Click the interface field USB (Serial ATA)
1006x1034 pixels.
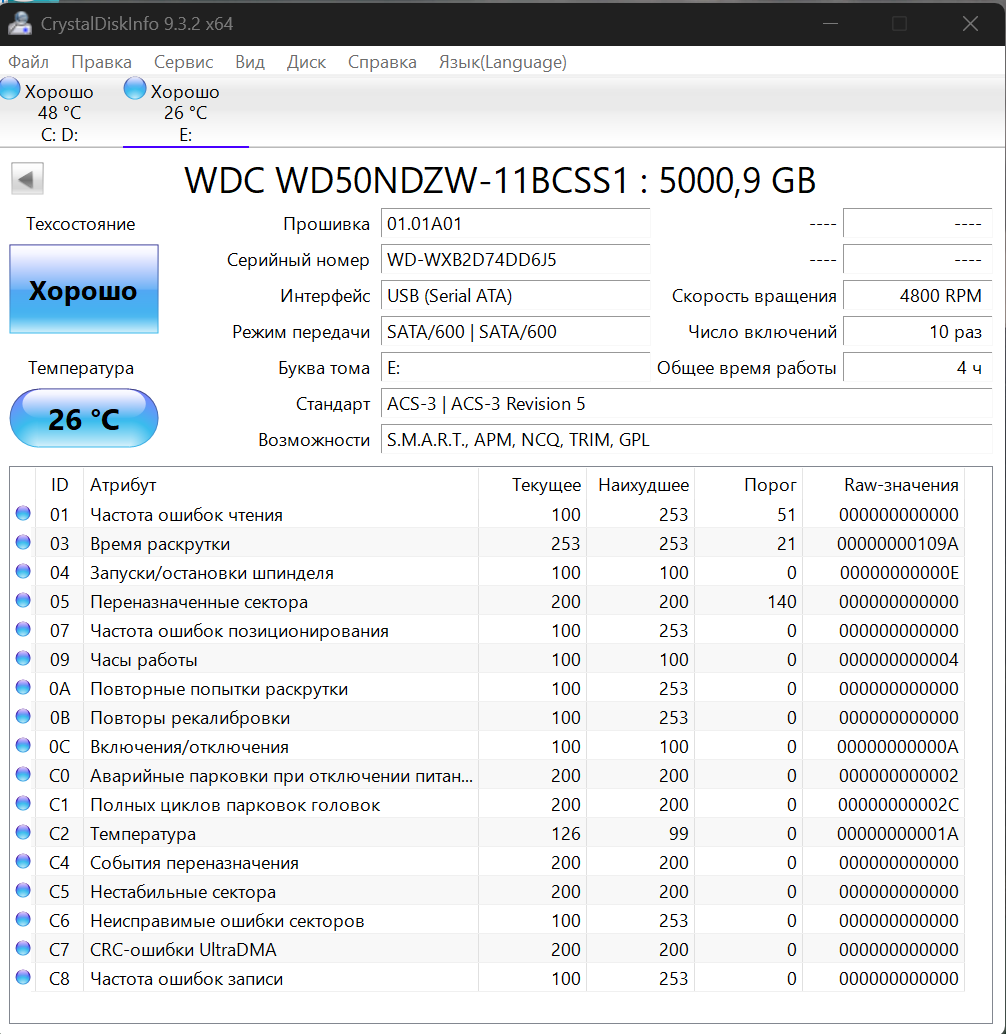point(515,295)
